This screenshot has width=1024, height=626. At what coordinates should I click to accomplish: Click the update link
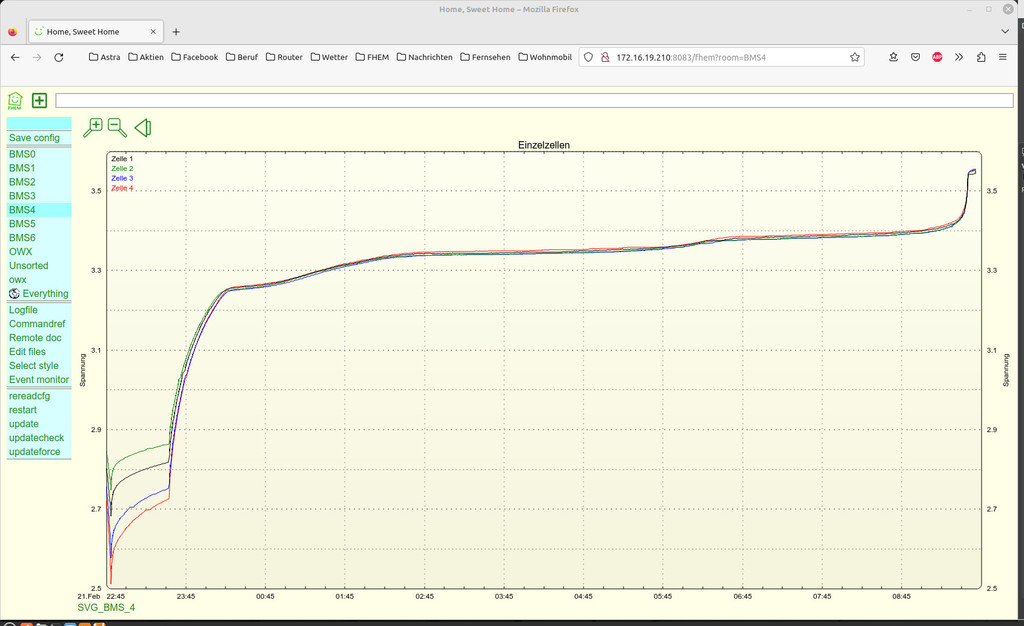(x=24, y=424)
